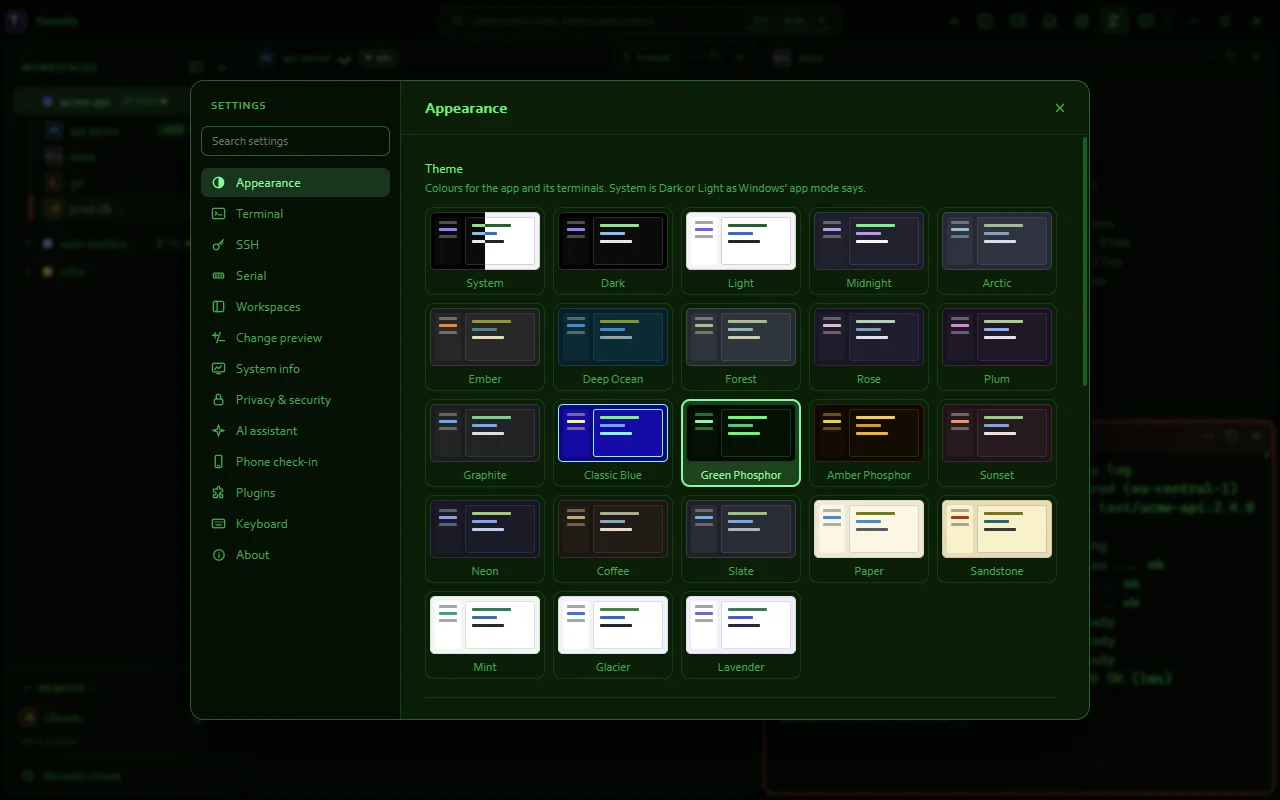The width and height of the screenshot is (1280, 800).
Task: Choose the Glacier theme
Action: (x=613, y=635)
